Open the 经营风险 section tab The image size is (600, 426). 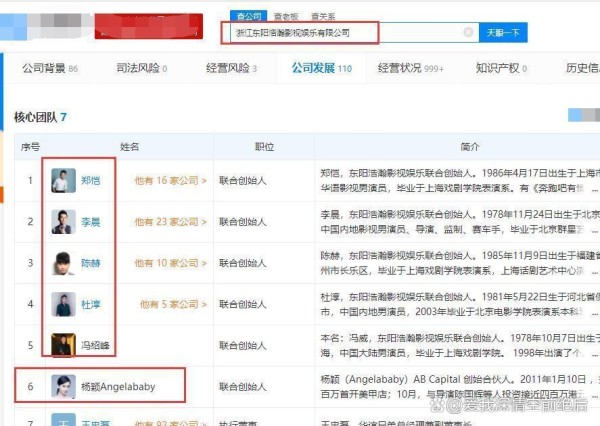click(x=231, y=69)
